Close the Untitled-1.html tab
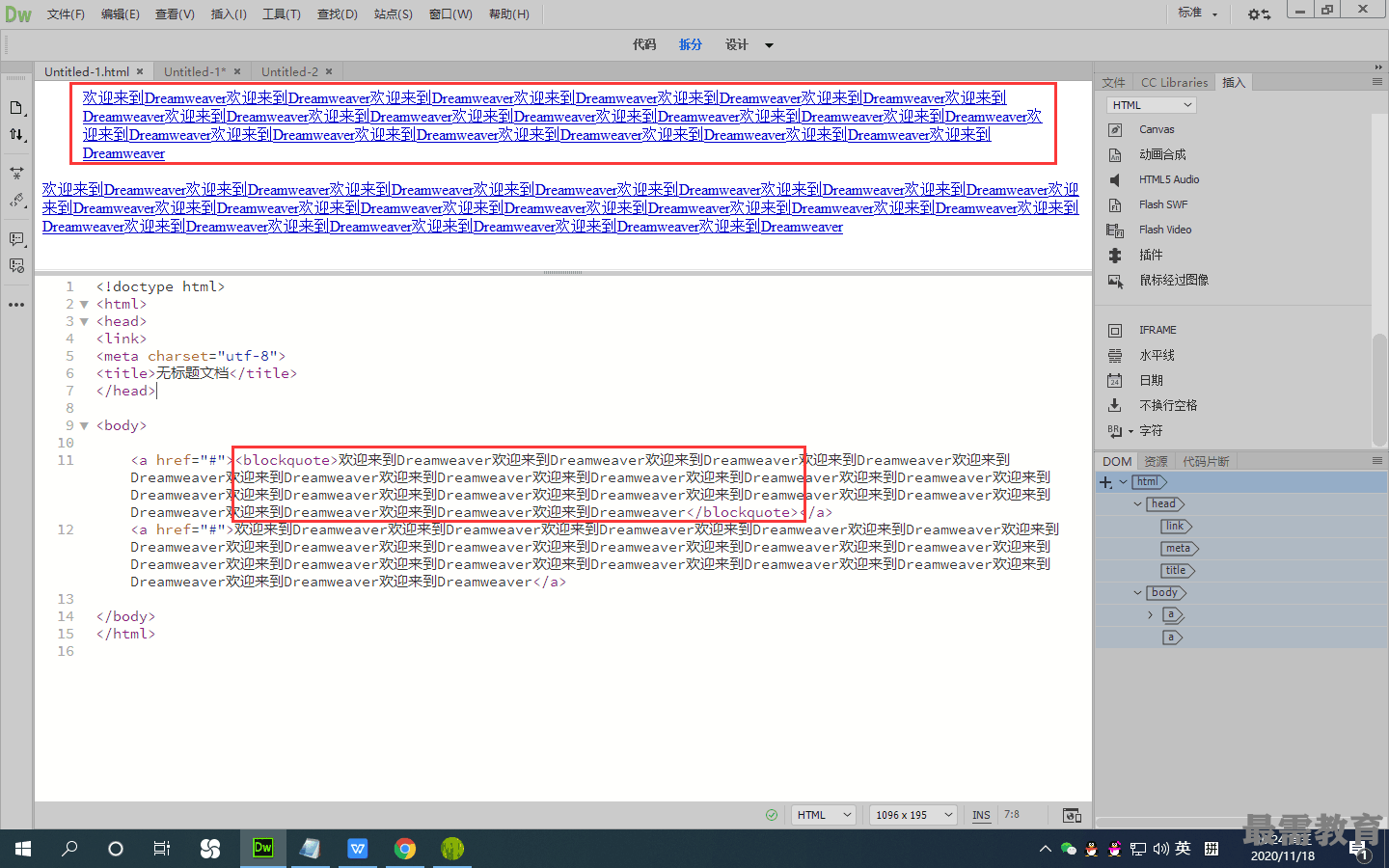1389x868 pixels. click(x=140, y=72)
